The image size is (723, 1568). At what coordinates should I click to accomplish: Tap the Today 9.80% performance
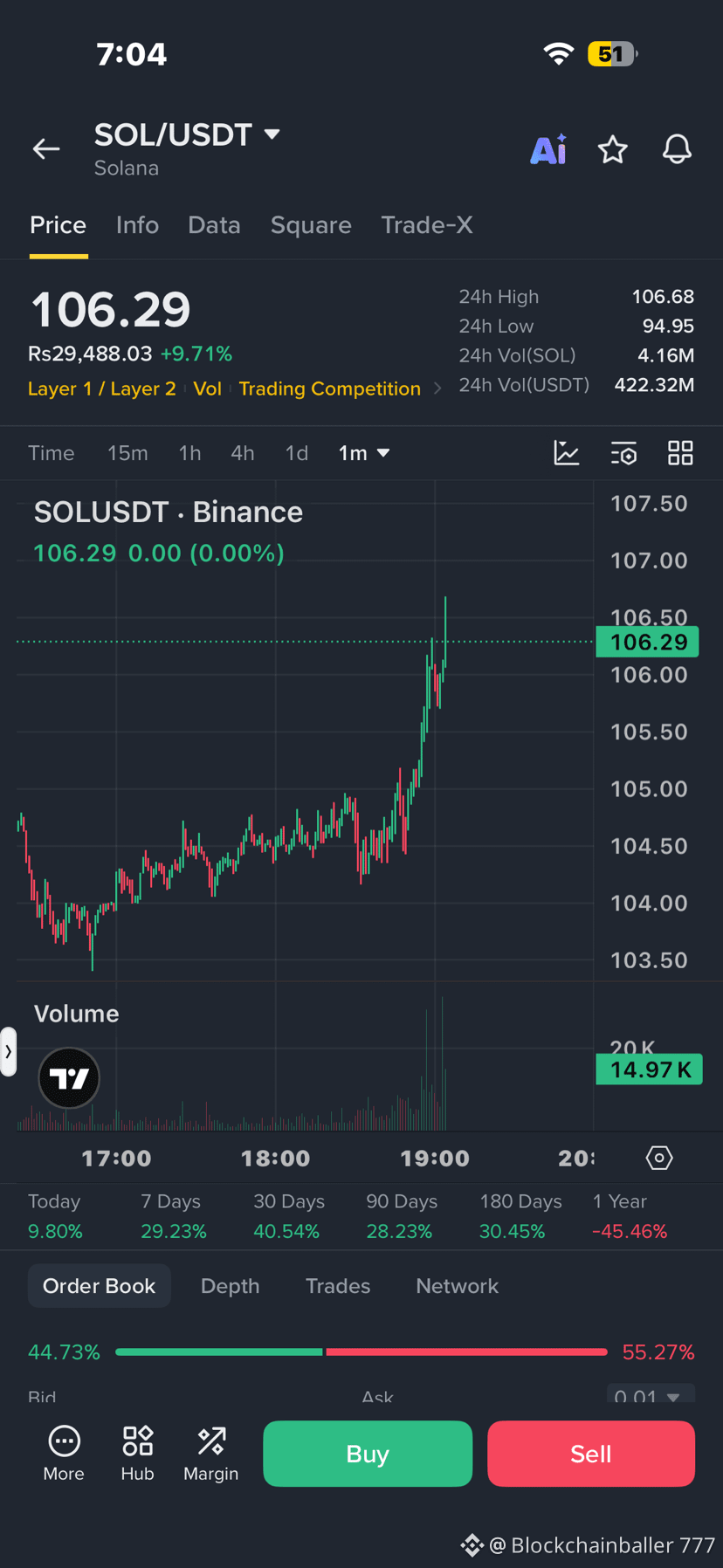(x=55, y=1216)
